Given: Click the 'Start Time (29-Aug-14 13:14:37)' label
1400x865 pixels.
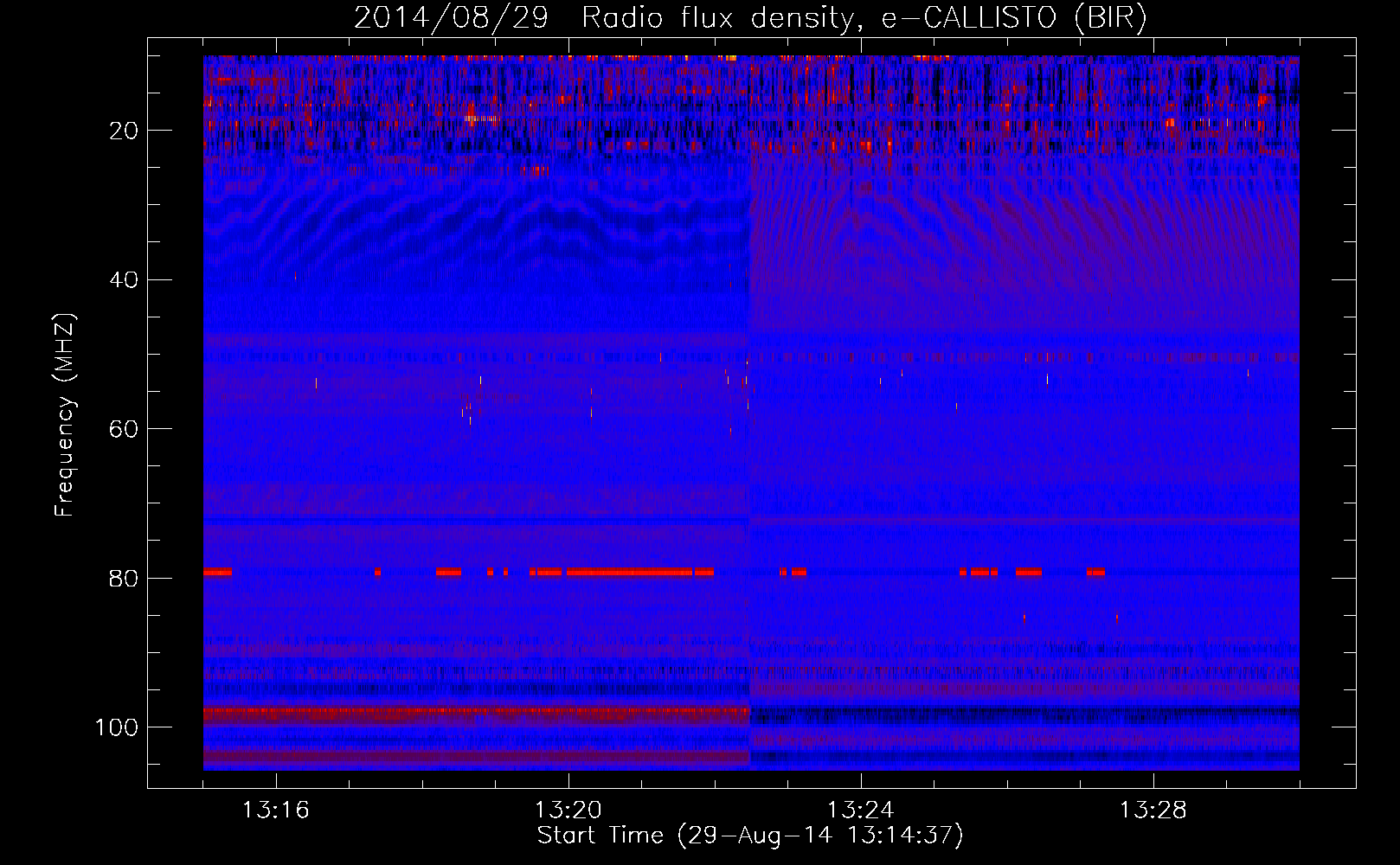Looking at the screenshot, I should click(x=750, y=836).
